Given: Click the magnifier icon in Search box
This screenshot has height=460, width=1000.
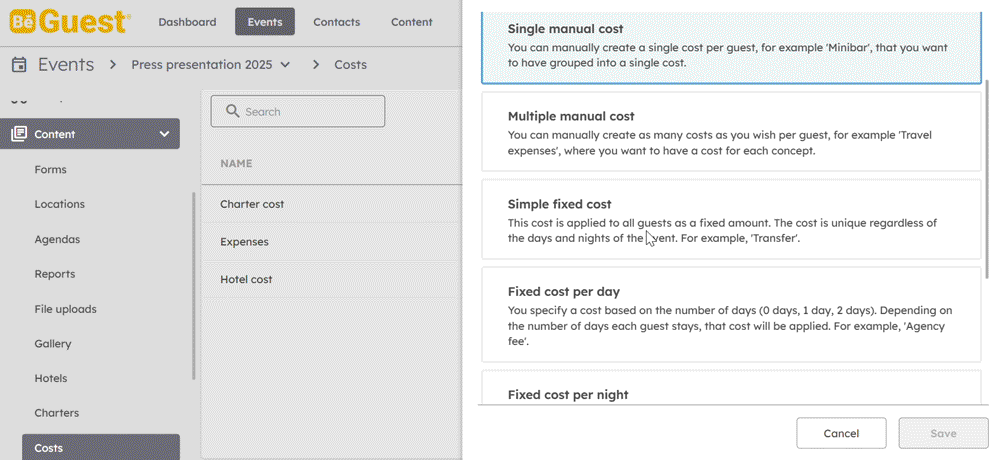Looking at the screenshot, I should click(x=232, y=112).
